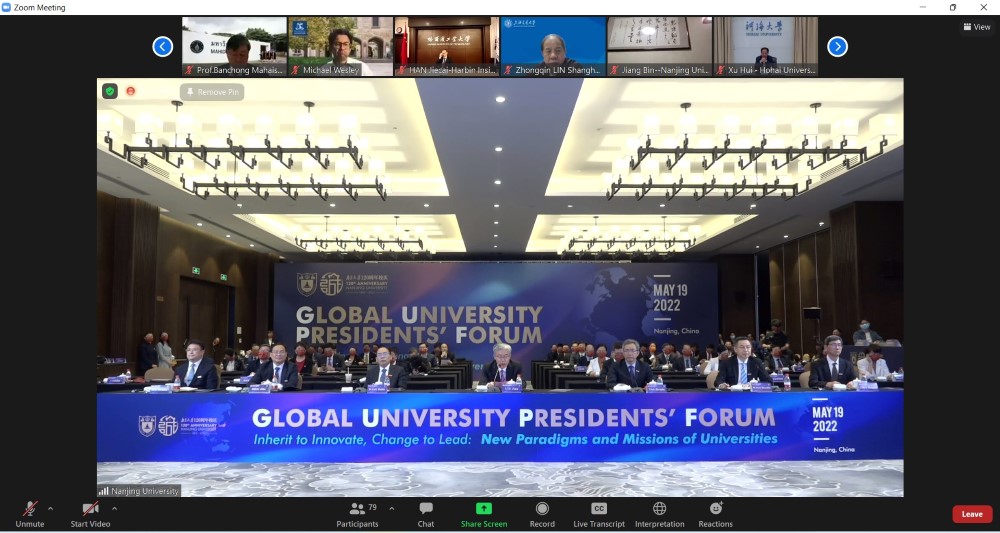Enable Live Transcript captions
This screenshot has width=1000, height=533.
pyautogui.click(x=599, y=514)
